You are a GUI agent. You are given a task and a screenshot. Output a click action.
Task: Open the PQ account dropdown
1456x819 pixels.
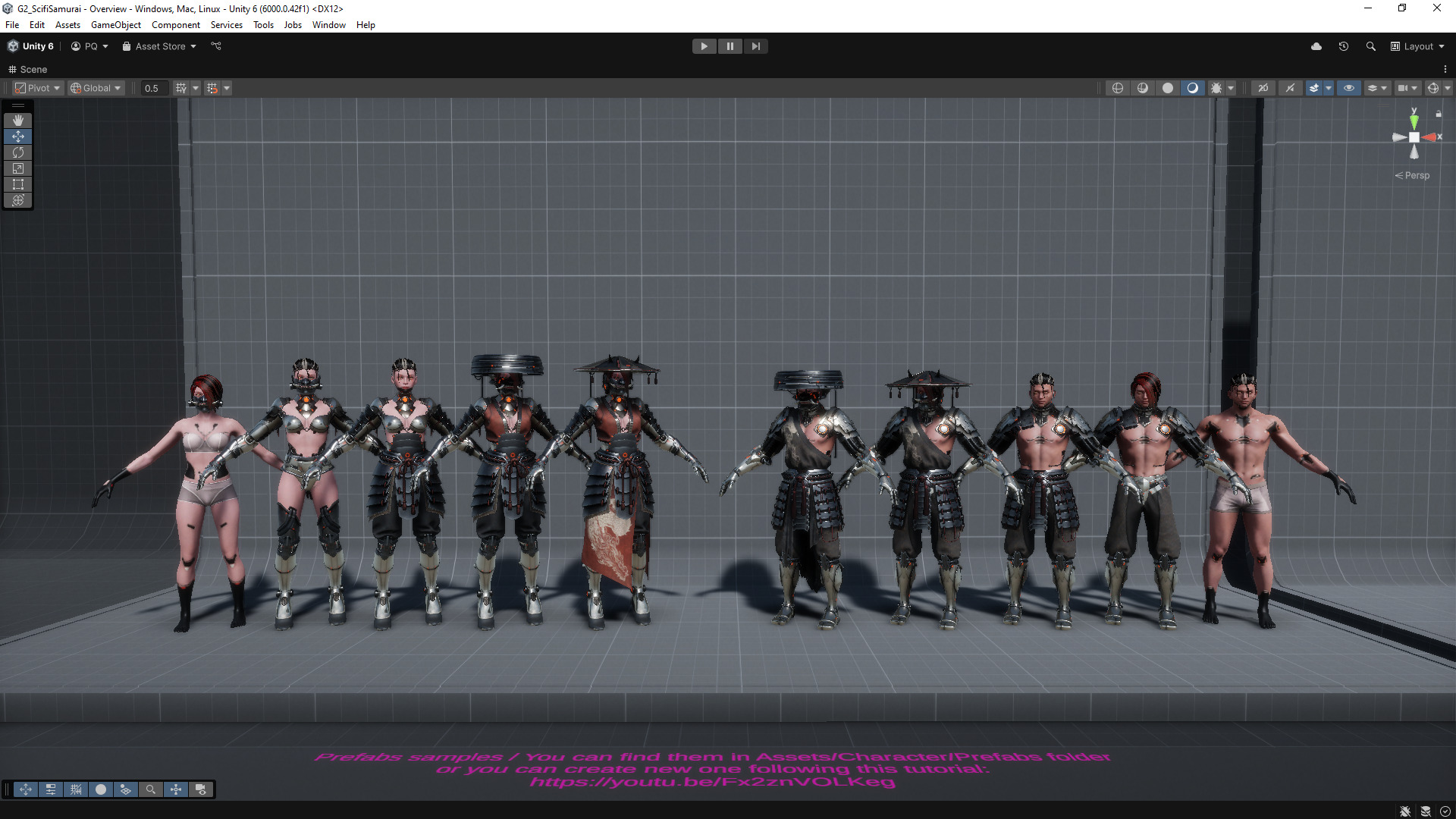coord(89,46)
